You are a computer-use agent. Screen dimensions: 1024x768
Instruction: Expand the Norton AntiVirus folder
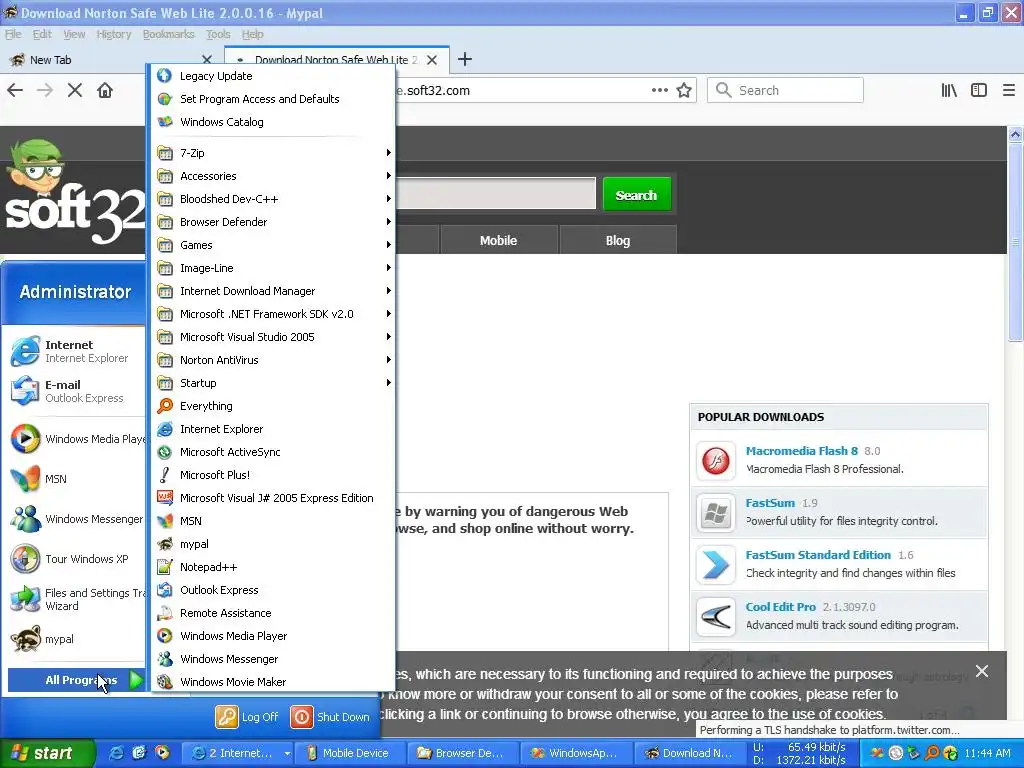coord(272,360)
